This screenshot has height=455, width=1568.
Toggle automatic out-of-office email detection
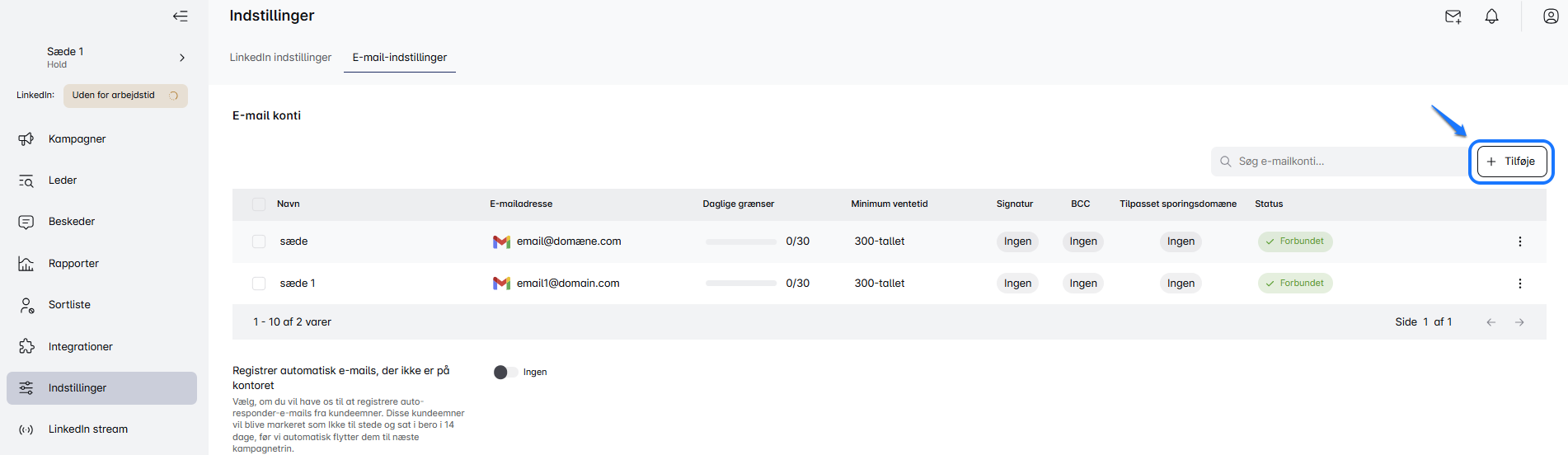coord(505,373)
